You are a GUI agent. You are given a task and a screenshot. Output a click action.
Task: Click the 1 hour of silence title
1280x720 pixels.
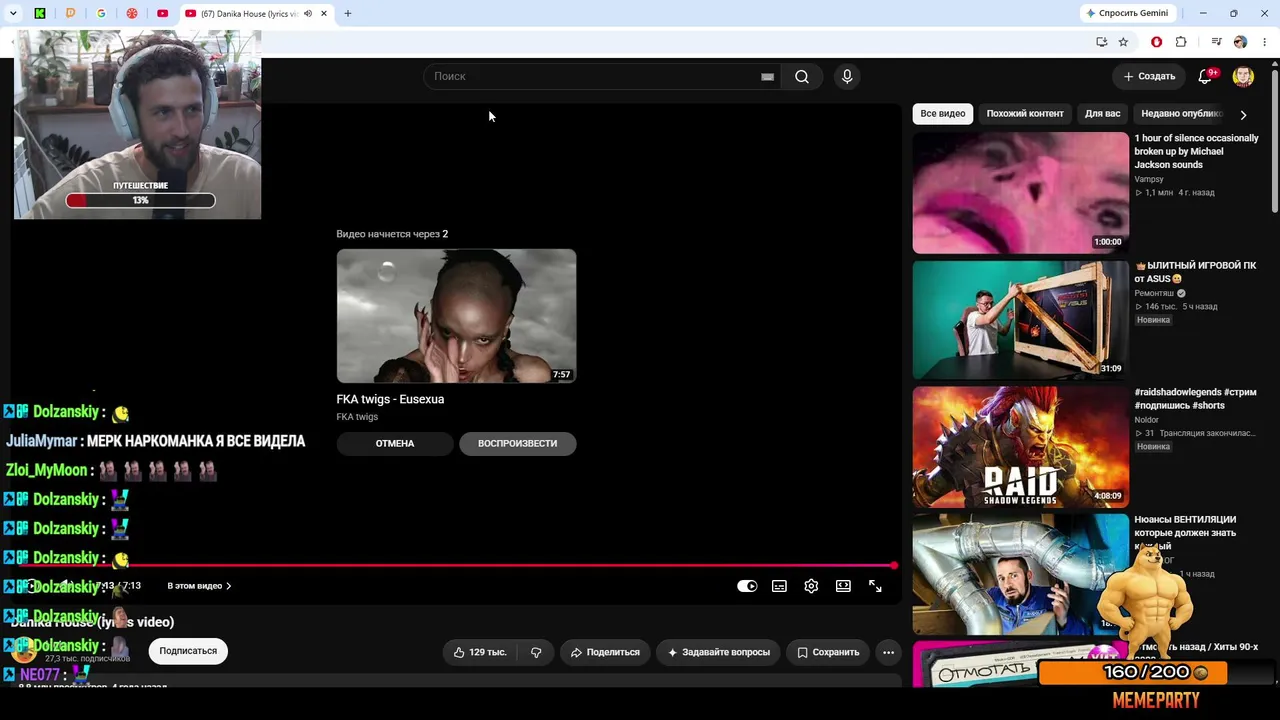[x=1196, y=151]
